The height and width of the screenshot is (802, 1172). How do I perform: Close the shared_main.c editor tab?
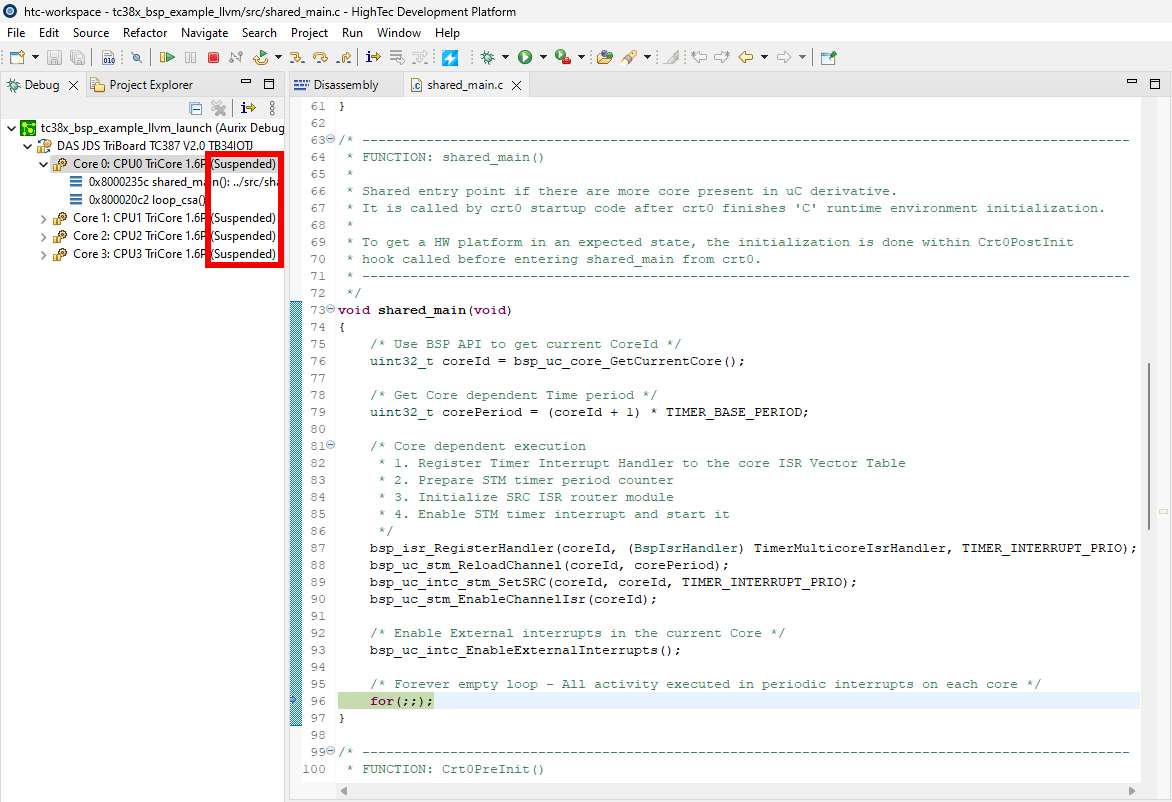517,86
